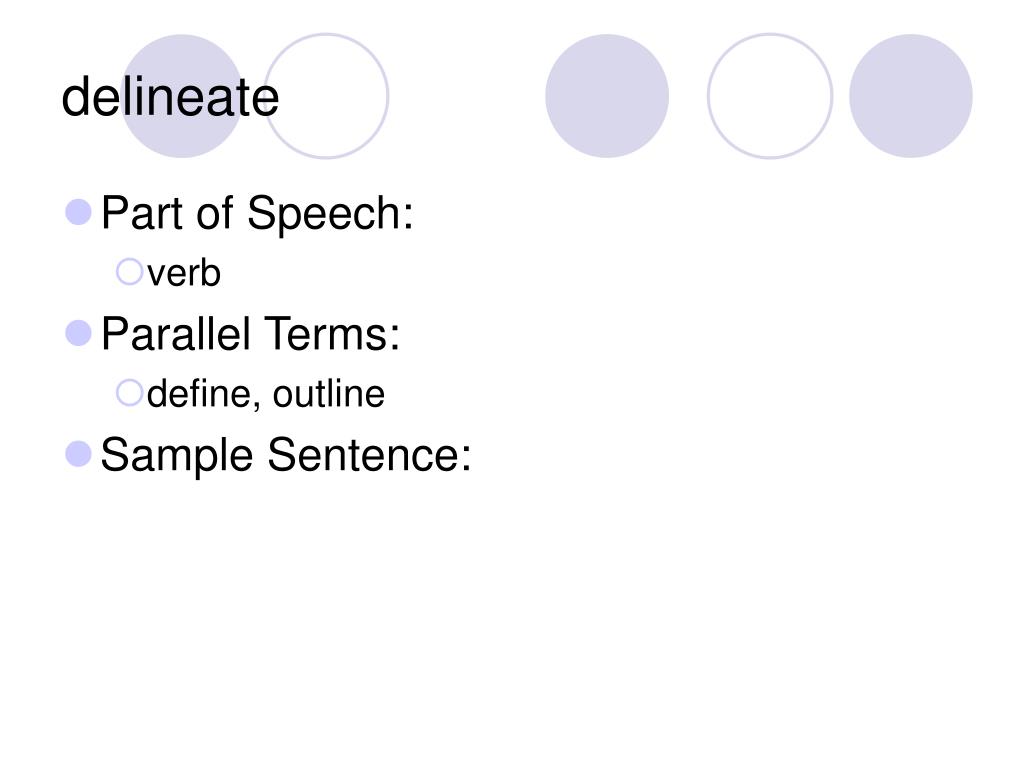Click the filled bullet before "Part of Speech:"

(78, 212)
